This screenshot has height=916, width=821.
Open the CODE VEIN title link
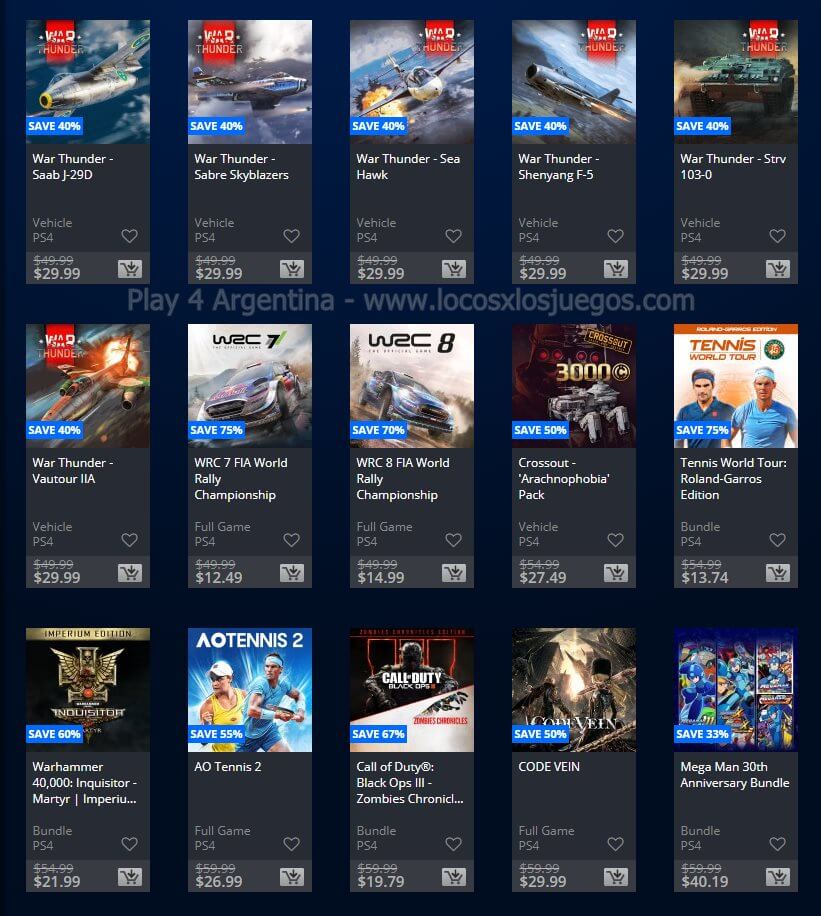(x=549, y=766)
